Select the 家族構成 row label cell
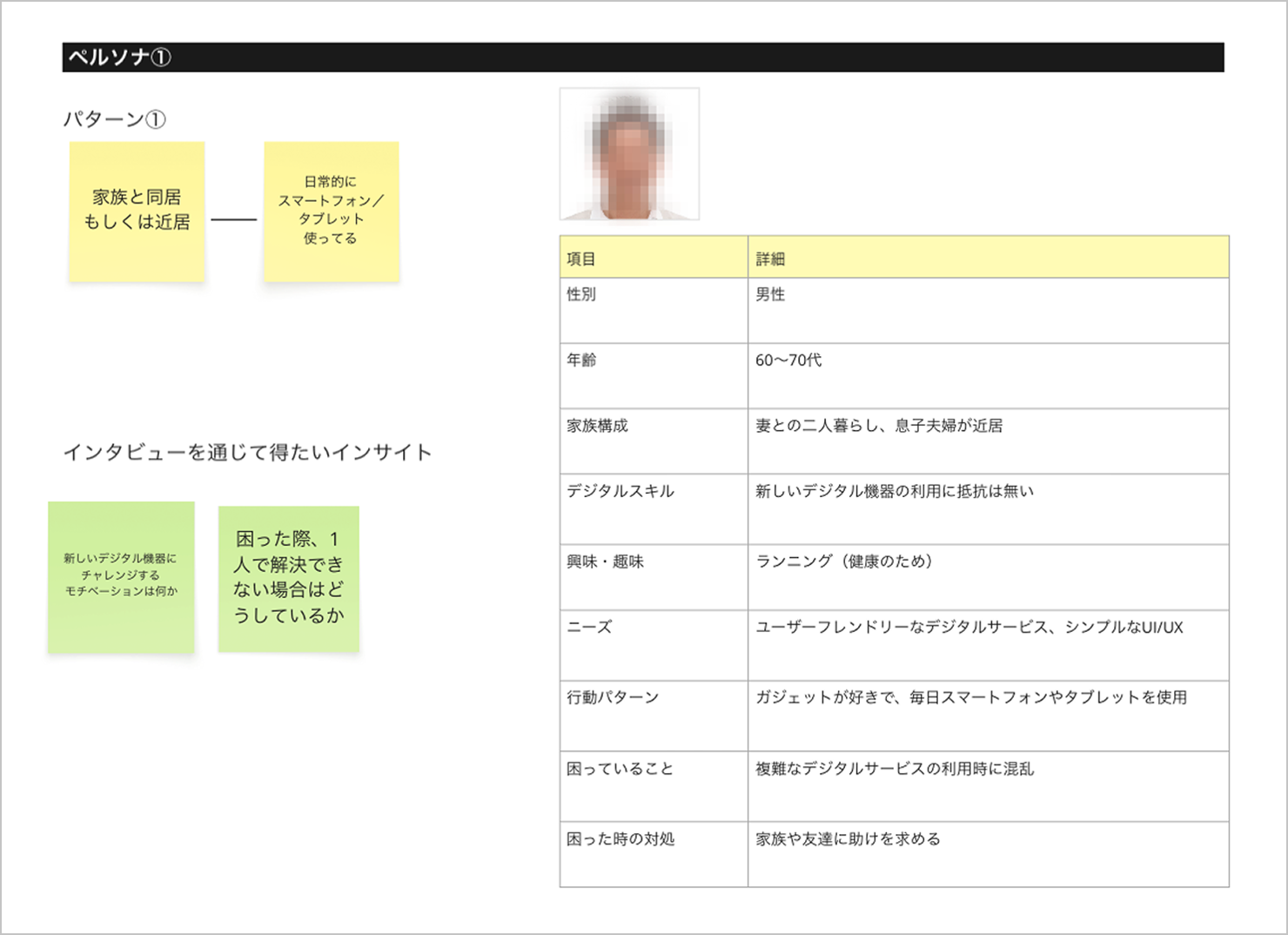This screenshot has width=1288, height=935. click(653, 441)
